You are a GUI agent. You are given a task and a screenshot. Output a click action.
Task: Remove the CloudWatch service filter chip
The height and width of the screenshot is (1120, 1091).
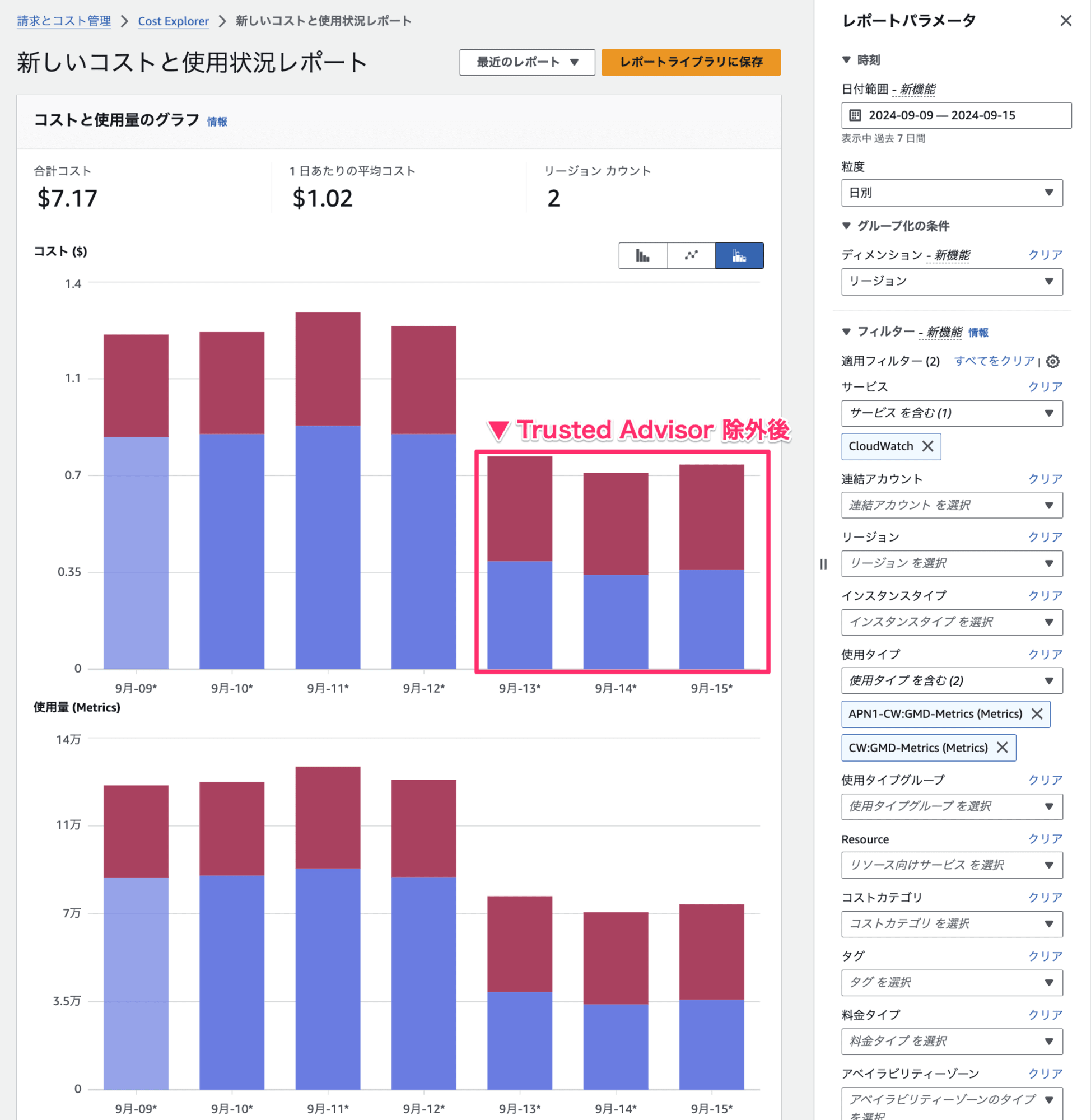927,446
